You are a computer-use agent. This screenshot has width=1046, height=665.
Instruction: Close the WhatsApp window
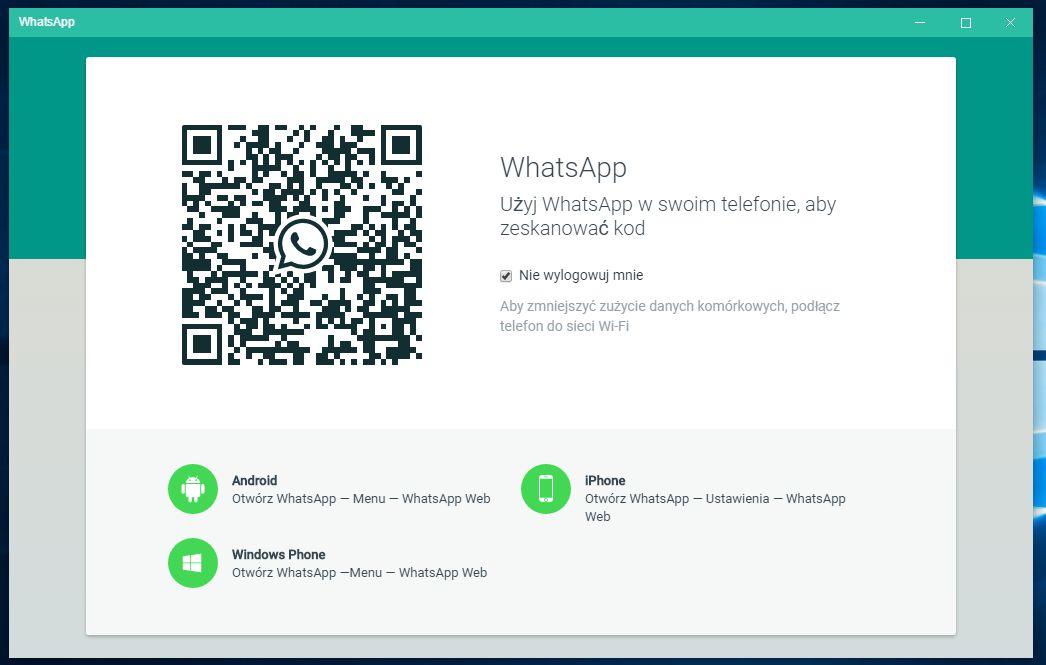pyautogui.click(x=1010, y=23)
